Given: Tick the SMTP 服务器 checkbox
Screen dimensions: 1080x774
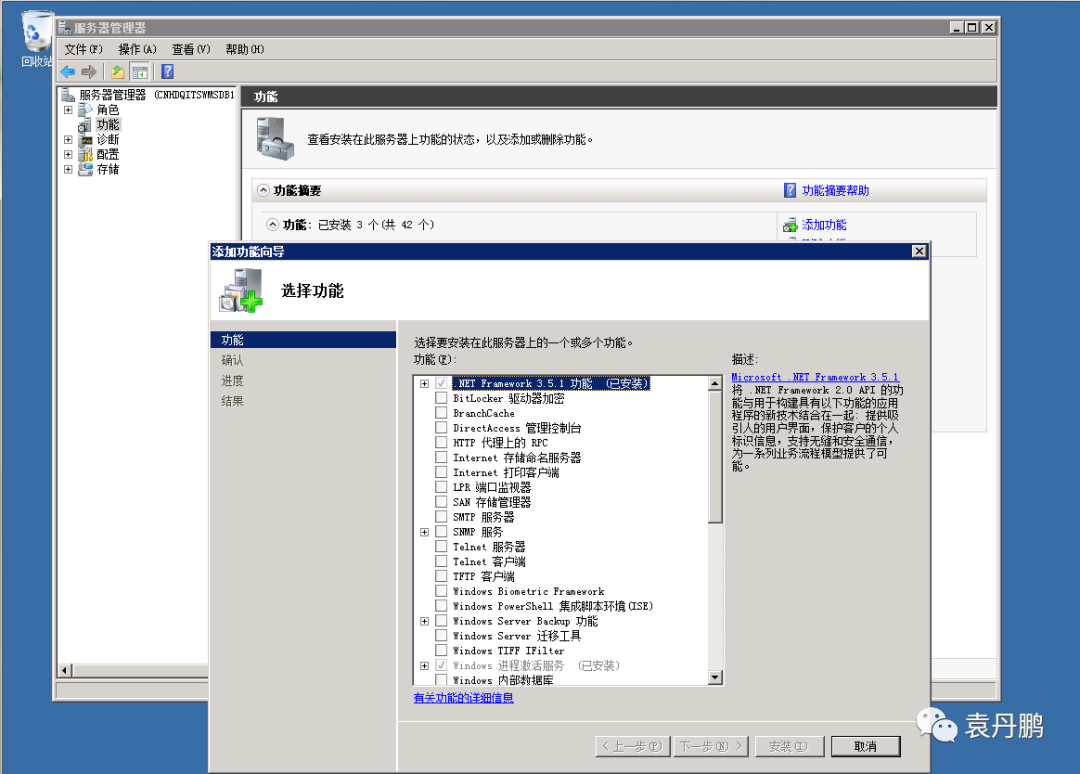Looking at the screenshot, I should pyautogui.click(x=441, y=516).
